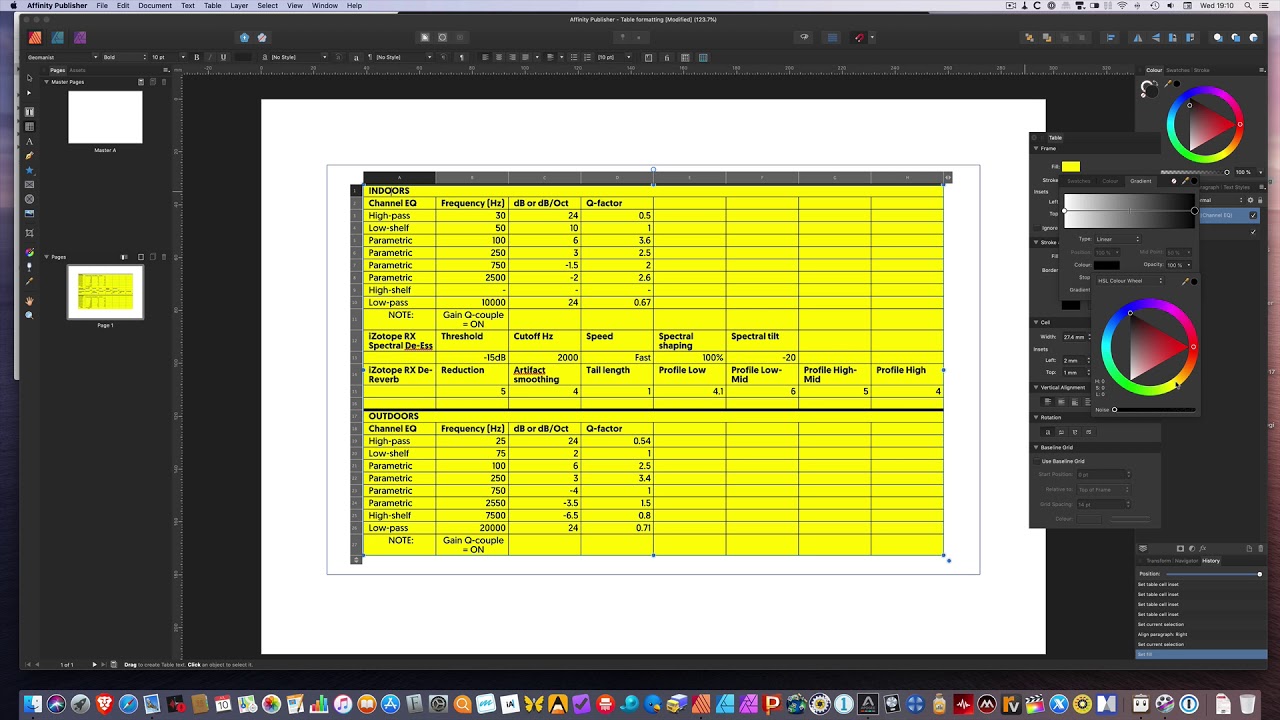Open Finder from the Dock
The height and width of the screenshot is (720, 1280).
tap(33, 704)
